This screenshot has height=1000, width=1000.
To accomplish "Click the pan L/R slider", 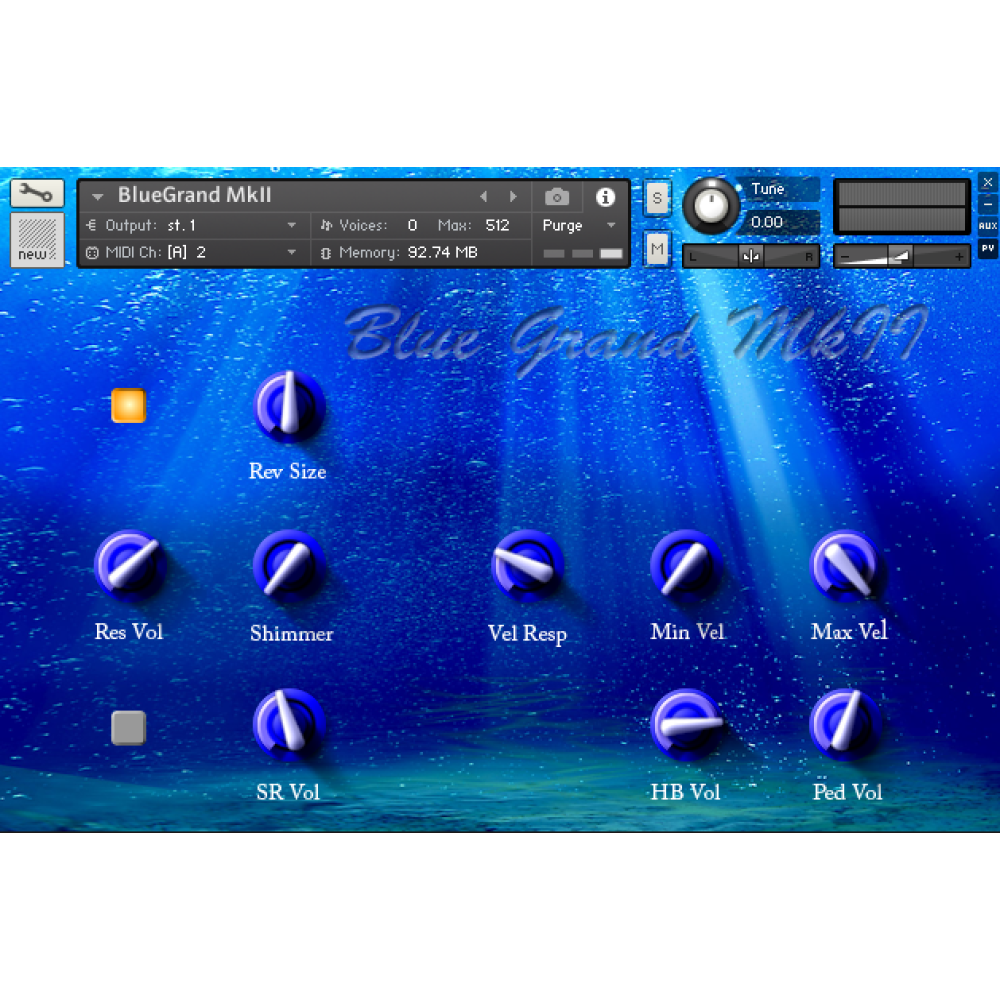I will tap(751, 256).
